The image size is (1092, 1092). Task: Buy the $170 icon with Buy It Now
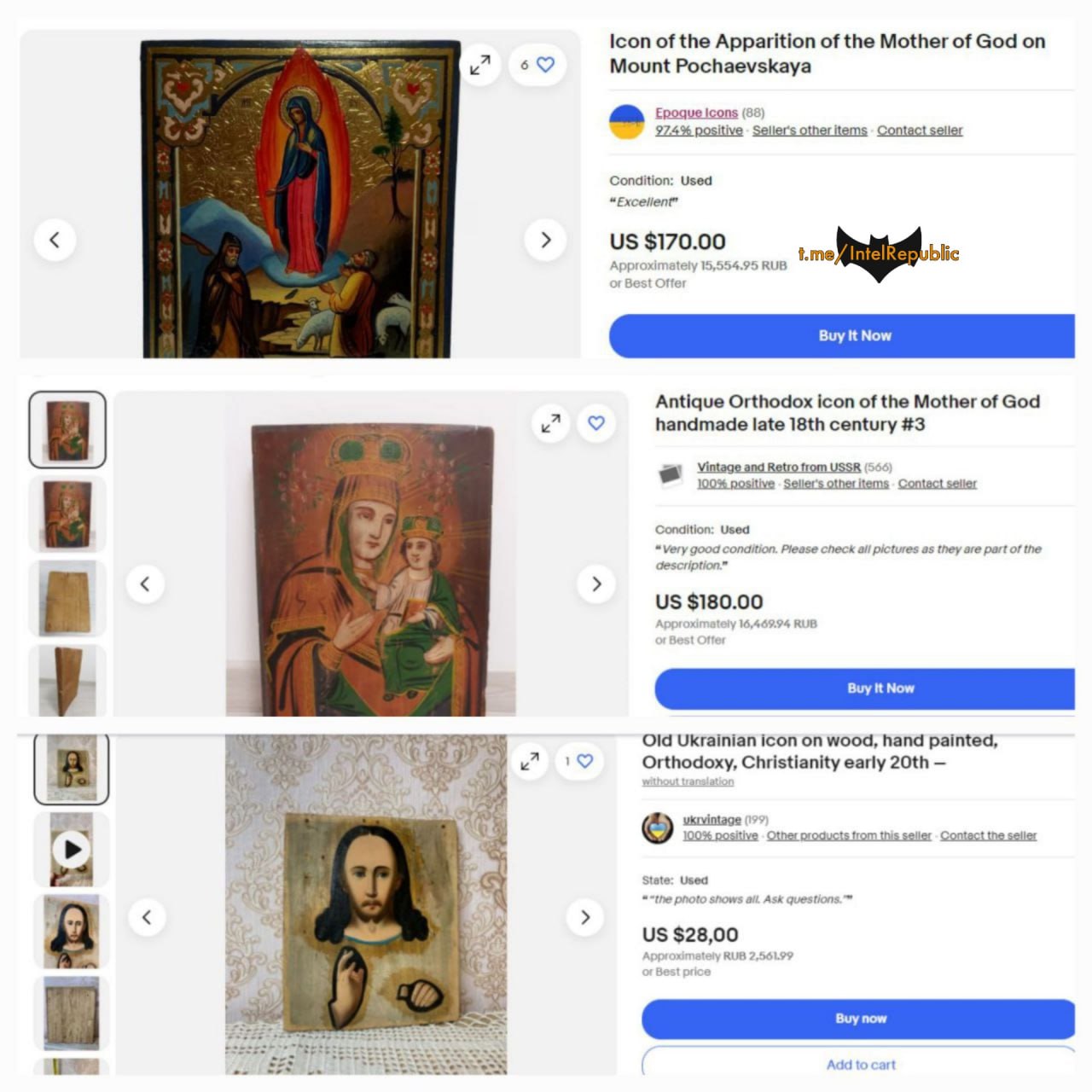pos(842,335)
